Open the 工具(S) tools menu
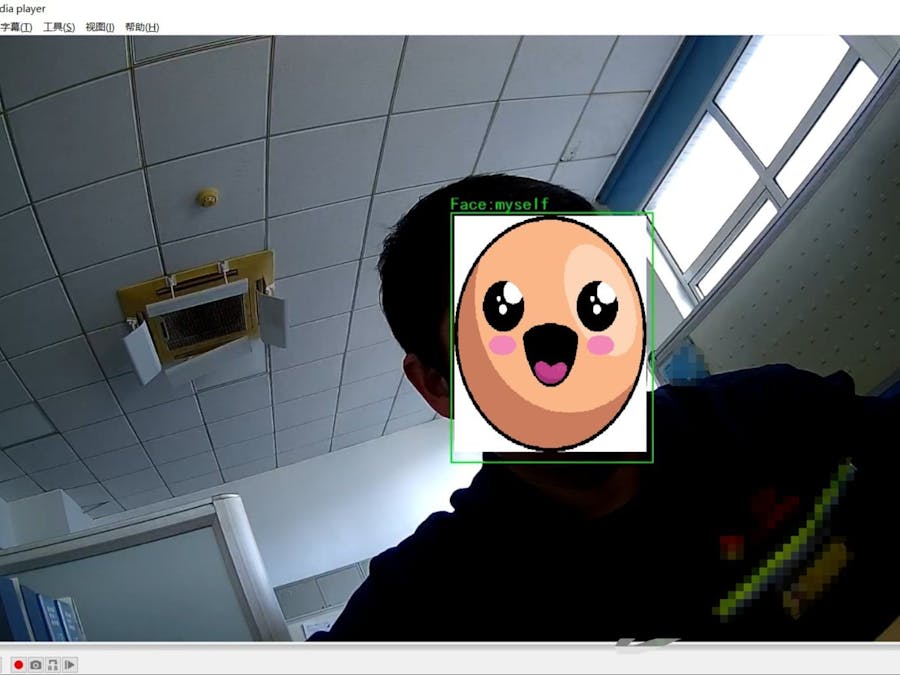The width and height of the screenshot is (900, 675). click(x=59, y=27)
